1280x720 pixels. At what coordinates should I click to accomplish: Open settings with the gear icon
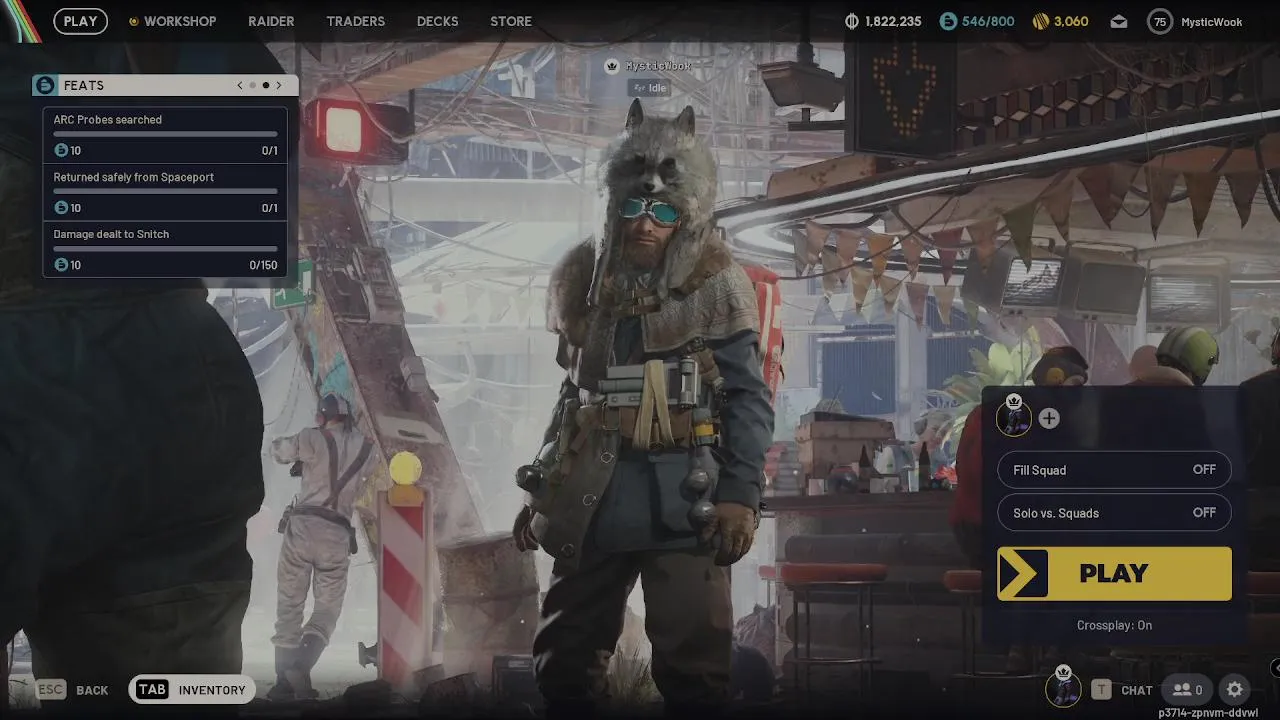(1235, 689)
